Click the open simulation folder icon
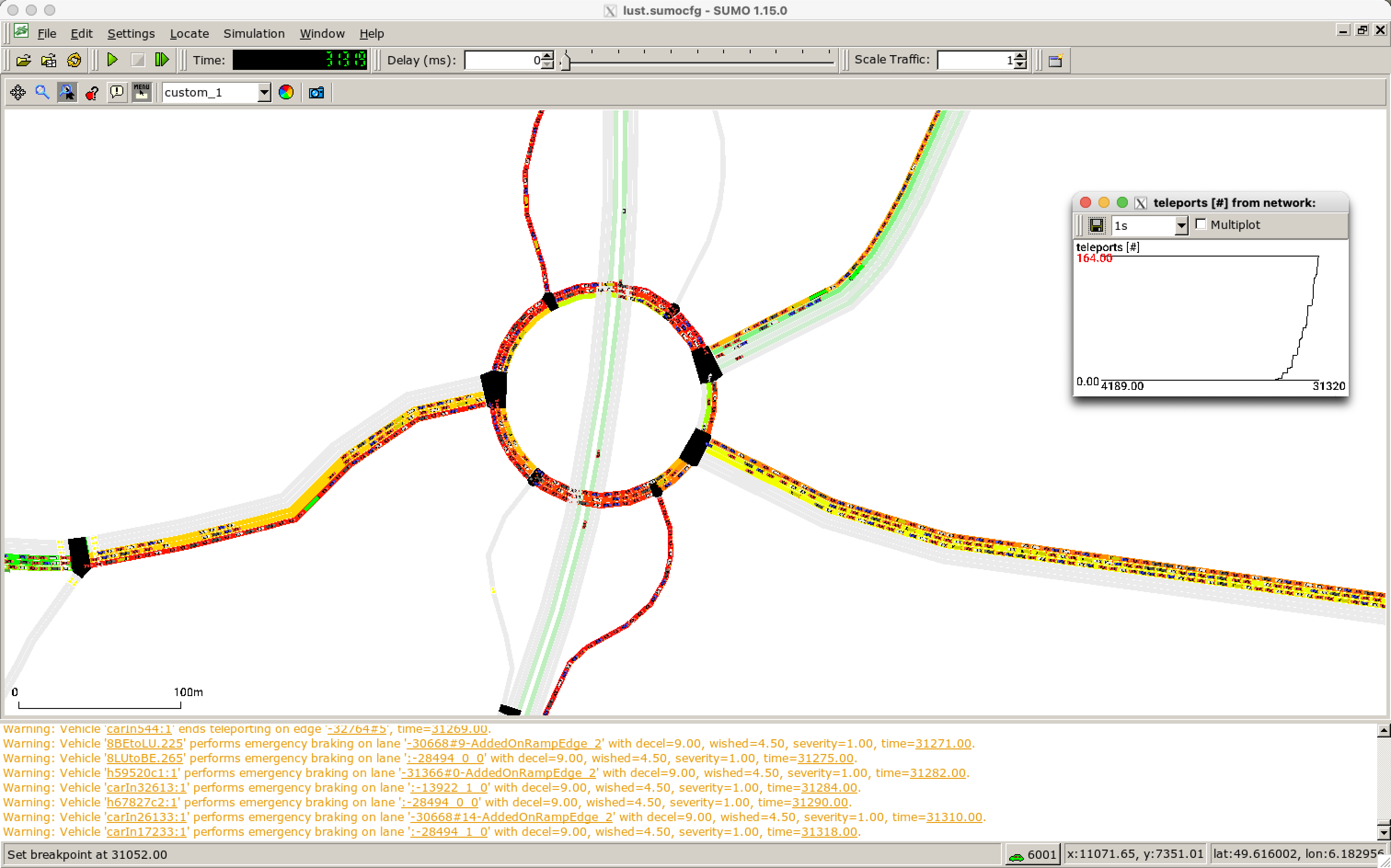This screenshot has width=1391, height=868. pyautogui.click(x=23, y=60)
